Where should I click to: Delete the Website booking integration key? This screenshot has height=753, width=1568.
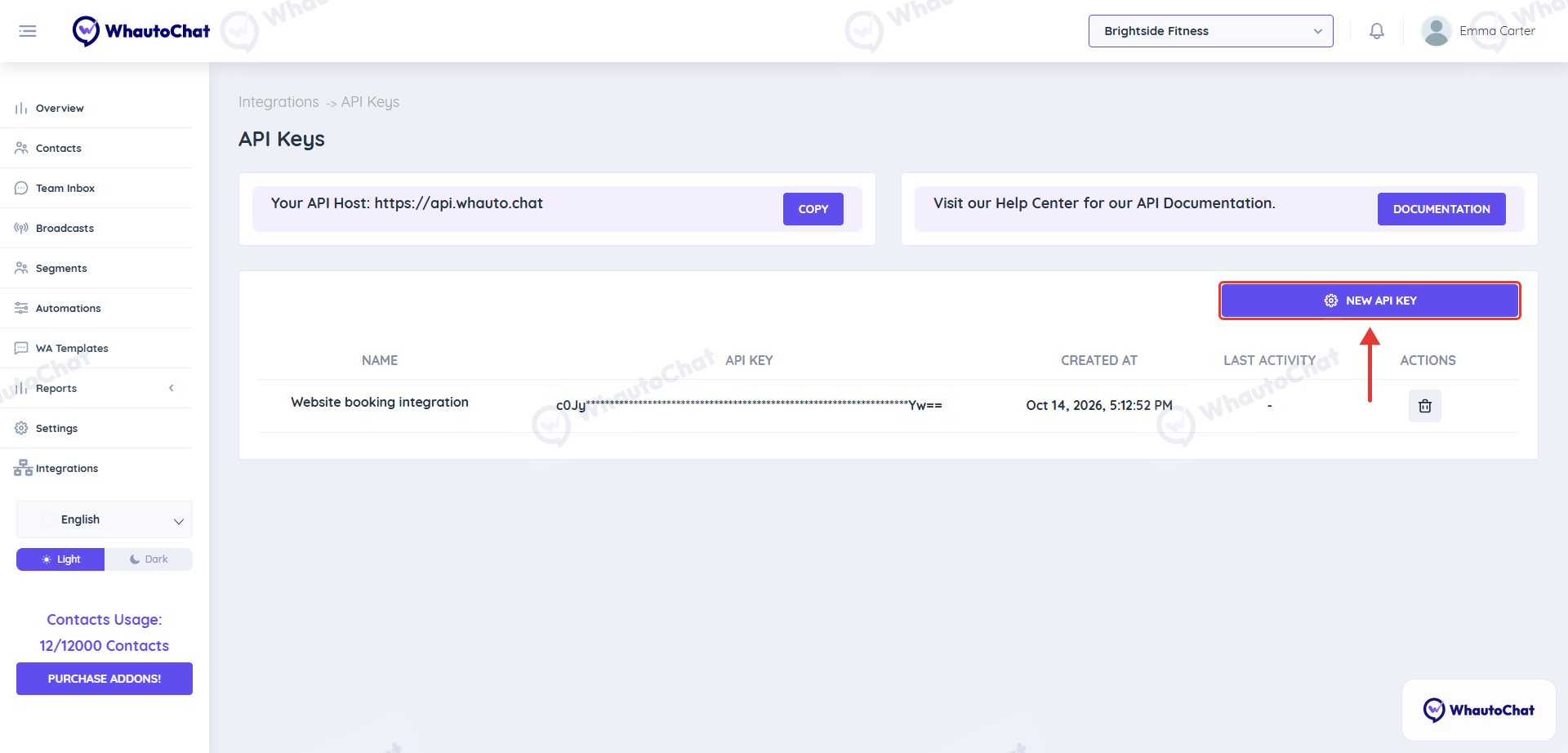point(1425,406)
